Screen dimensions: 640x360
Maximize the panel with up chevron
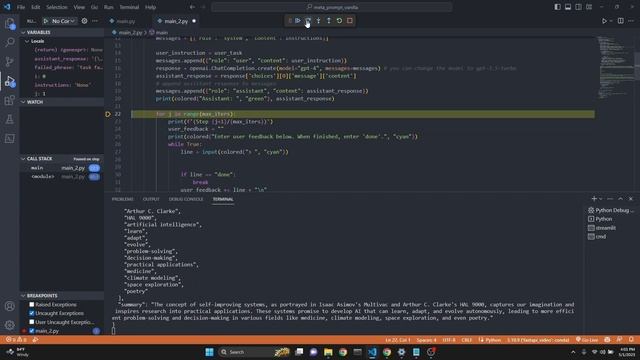click(x=620, y=199)
